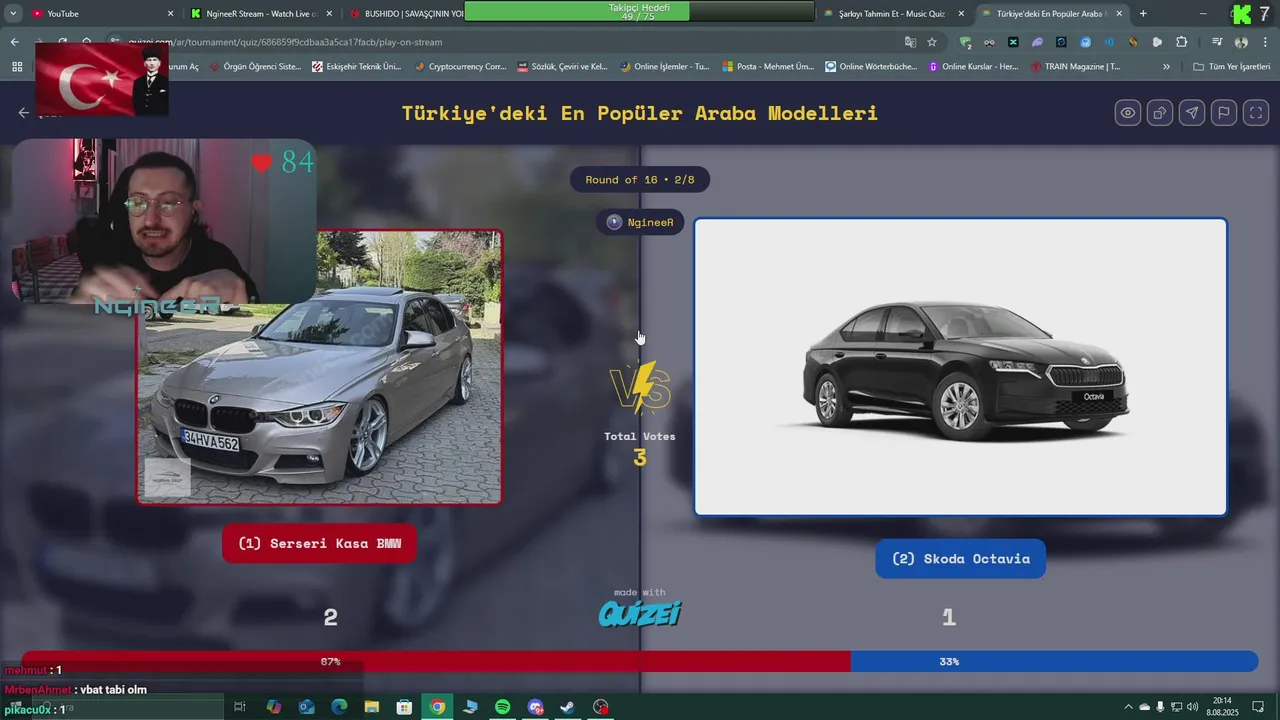Open the Chrome profile avatar
This screenshot has height=720, width=1280.
1241,42
